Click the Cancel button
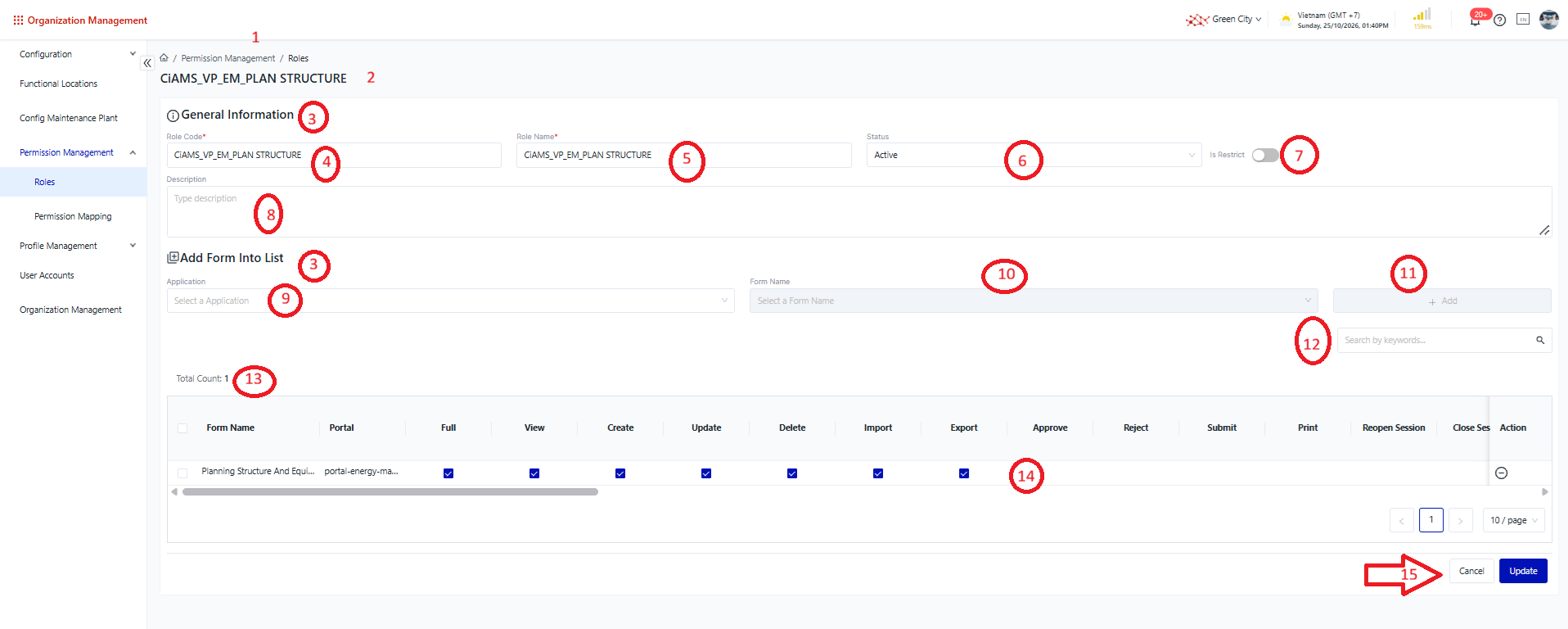The image size is (1568, 629). [1471, 571]
